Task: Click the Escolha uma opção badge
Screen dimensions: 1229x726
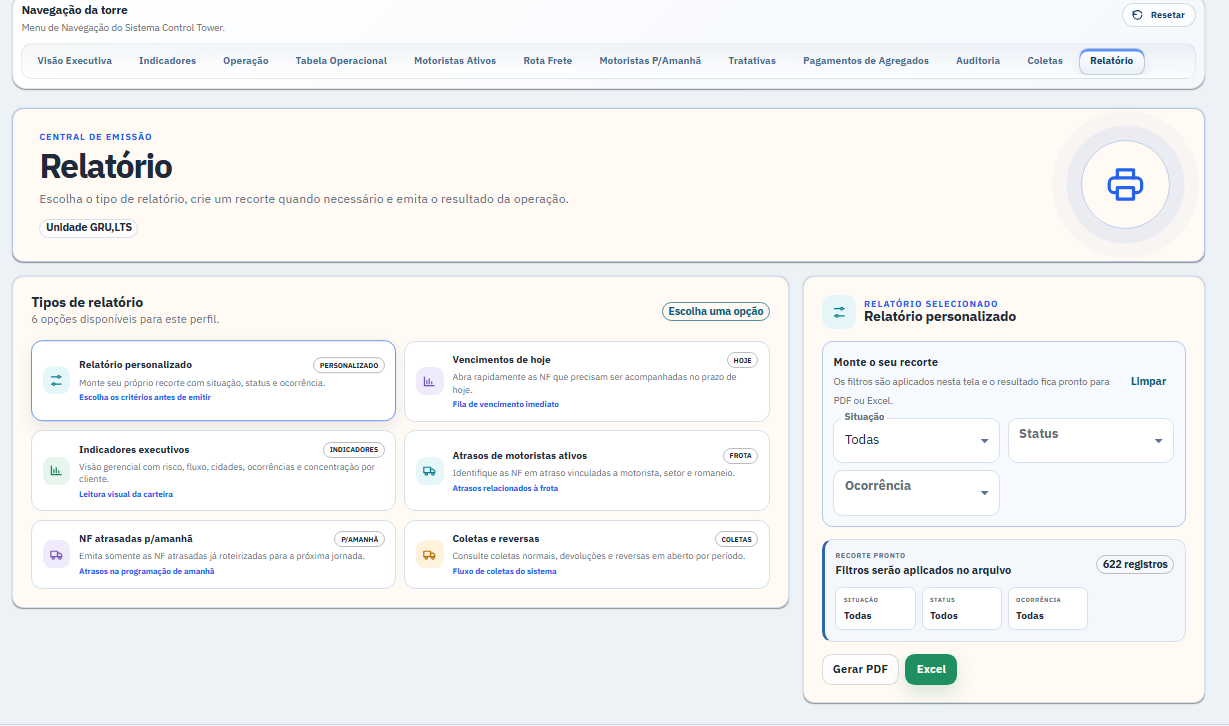Action: coord(716,311)
